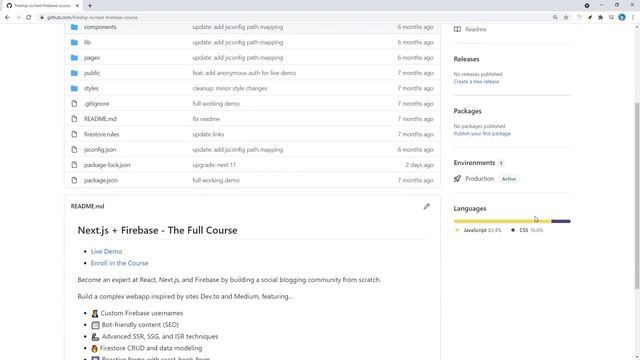This screenshot has height=360, width=640.
Task: Click the zoom magnifier icon in address bar
Action: pos(555,18)
